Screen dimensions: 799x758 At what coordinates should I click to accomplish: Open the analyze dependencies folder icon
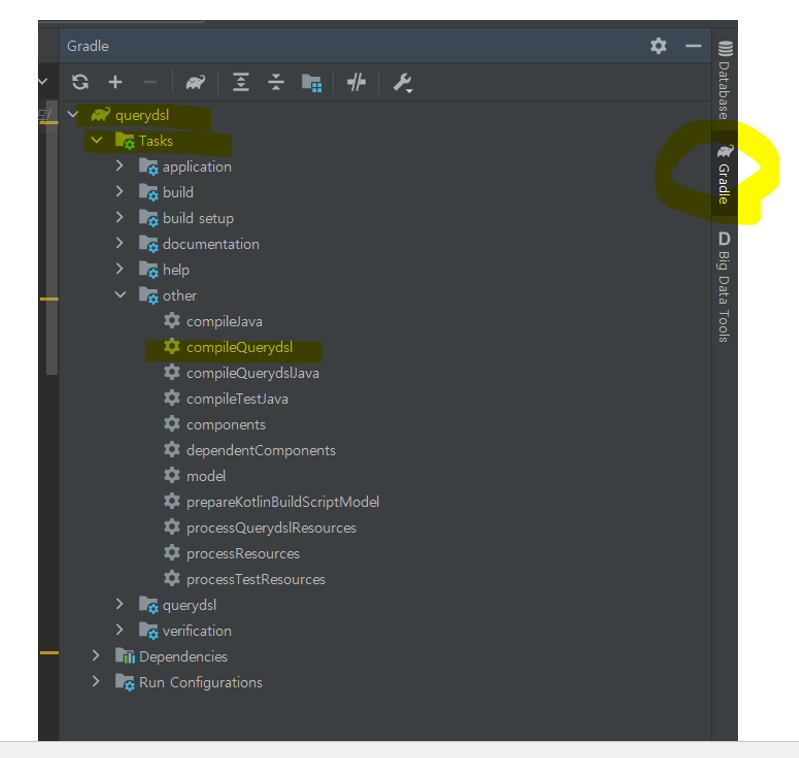click(x=311, y=83)
